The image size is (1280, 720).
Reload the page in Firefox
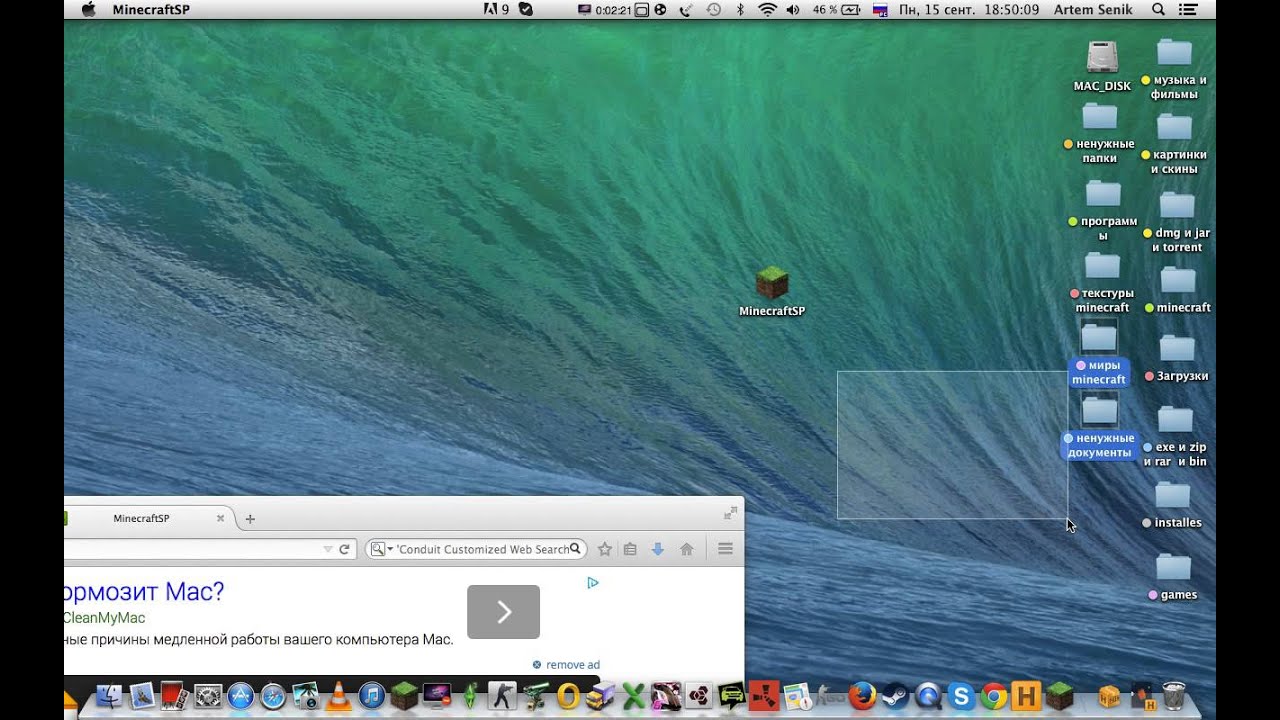point(344,549)
